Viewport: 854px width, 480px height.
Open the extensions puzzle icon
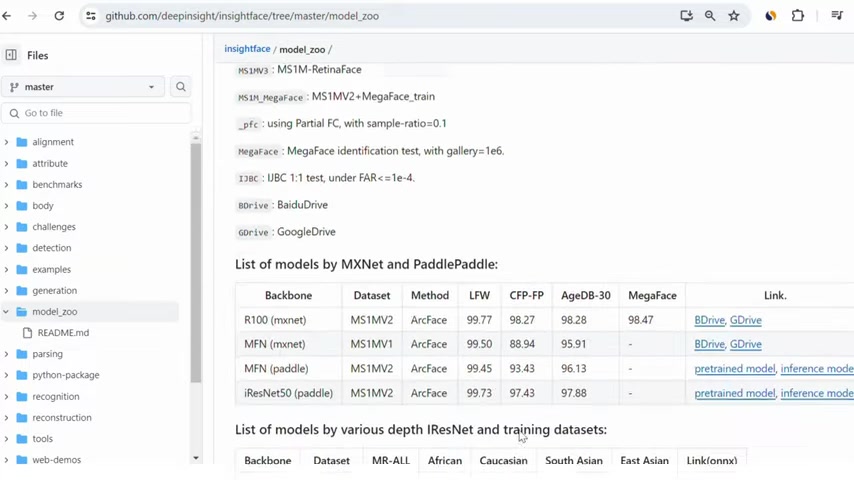[x=797, y=16]
